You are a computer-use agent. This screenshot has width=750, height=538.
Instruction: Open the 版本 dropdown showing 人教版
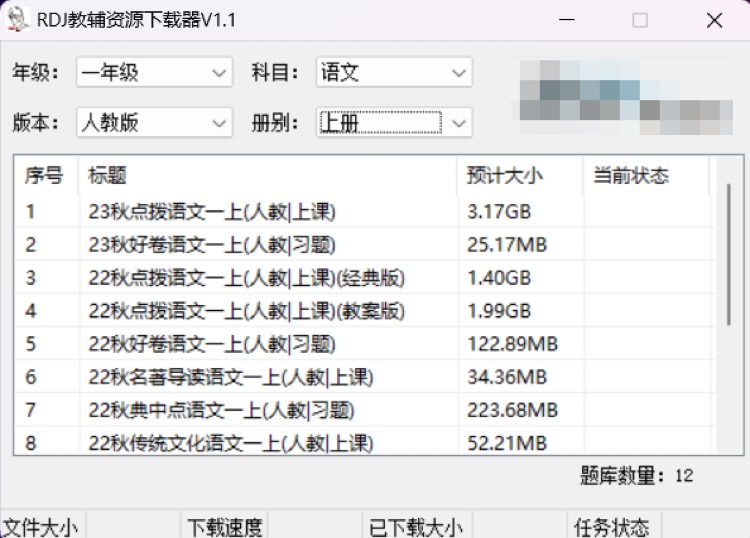pyautogui.click(x=154, y=123)
